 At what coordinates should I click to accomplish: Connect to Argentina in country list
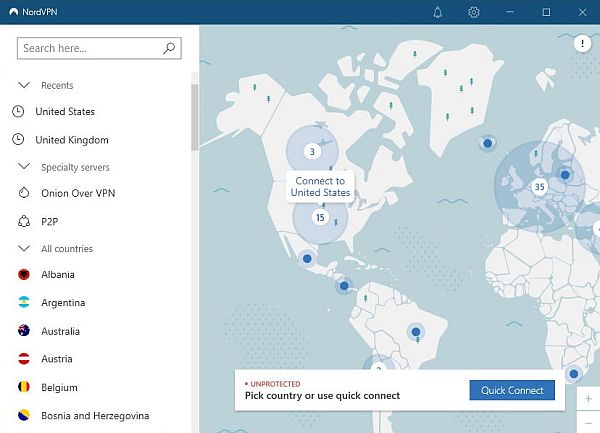tap(63, 303)
